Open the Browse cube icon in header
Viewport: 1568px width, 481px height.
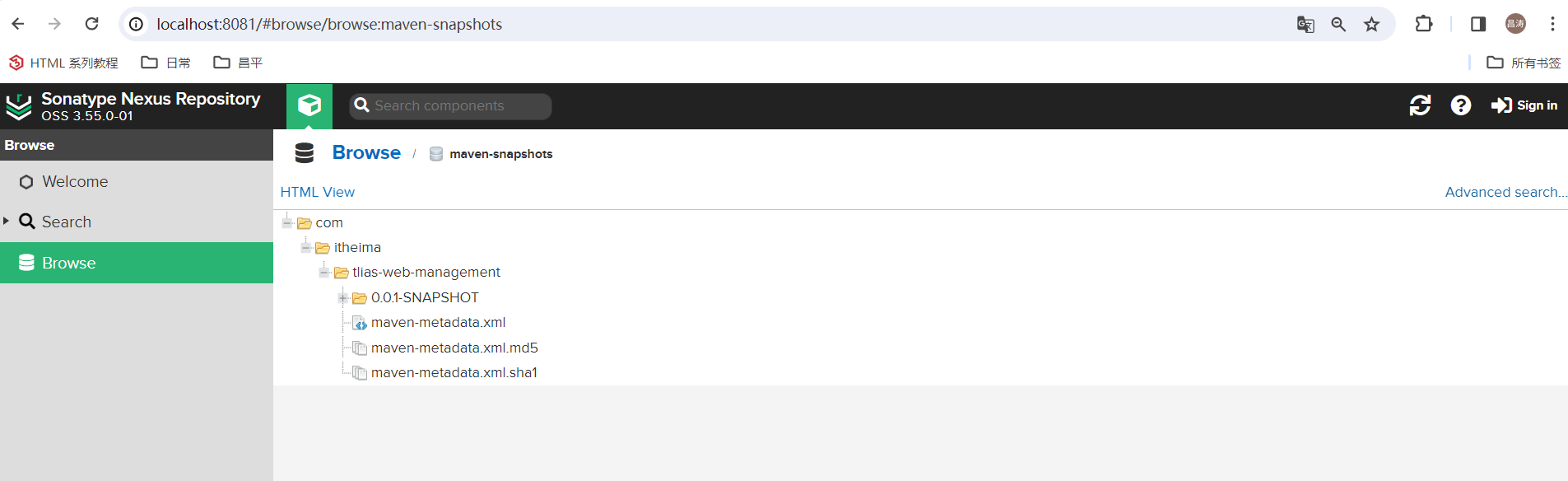point(309,105)
